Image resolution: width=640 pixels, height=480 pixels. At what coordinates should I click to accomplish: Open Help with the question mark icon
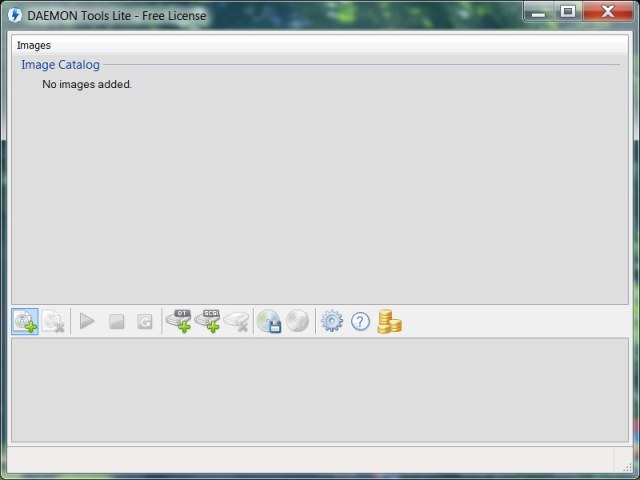360,321
